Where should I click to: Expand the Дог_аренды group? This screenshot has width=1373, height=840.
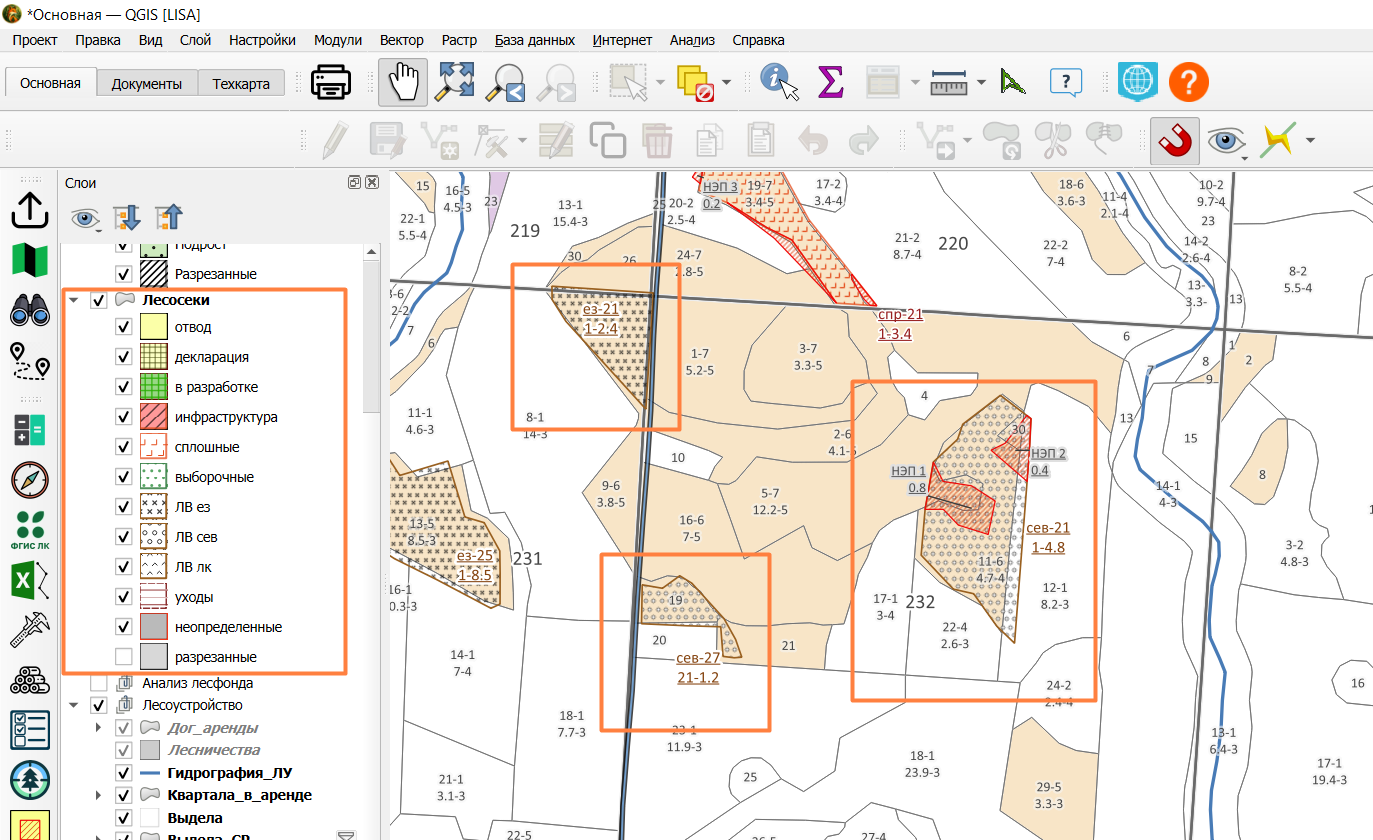[x=98, y=727]
